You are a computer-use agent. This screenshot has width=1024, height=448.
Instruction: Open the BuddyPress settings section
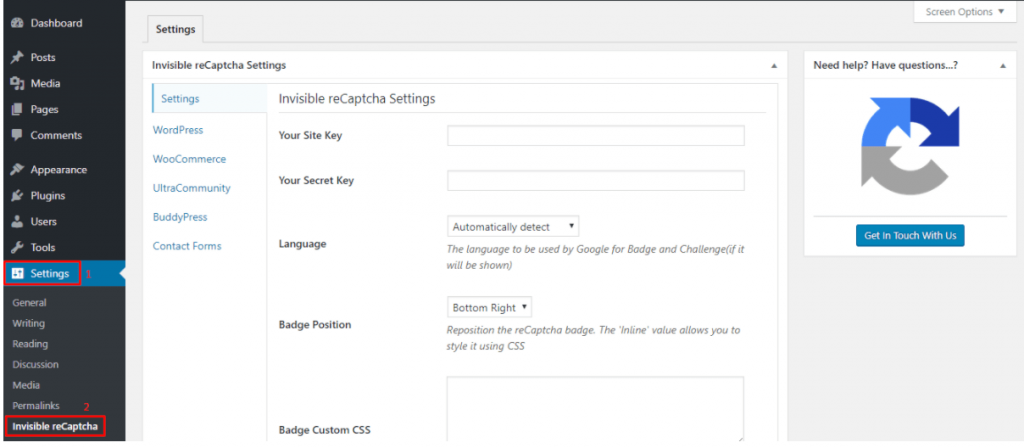click(x=180, y=217)
